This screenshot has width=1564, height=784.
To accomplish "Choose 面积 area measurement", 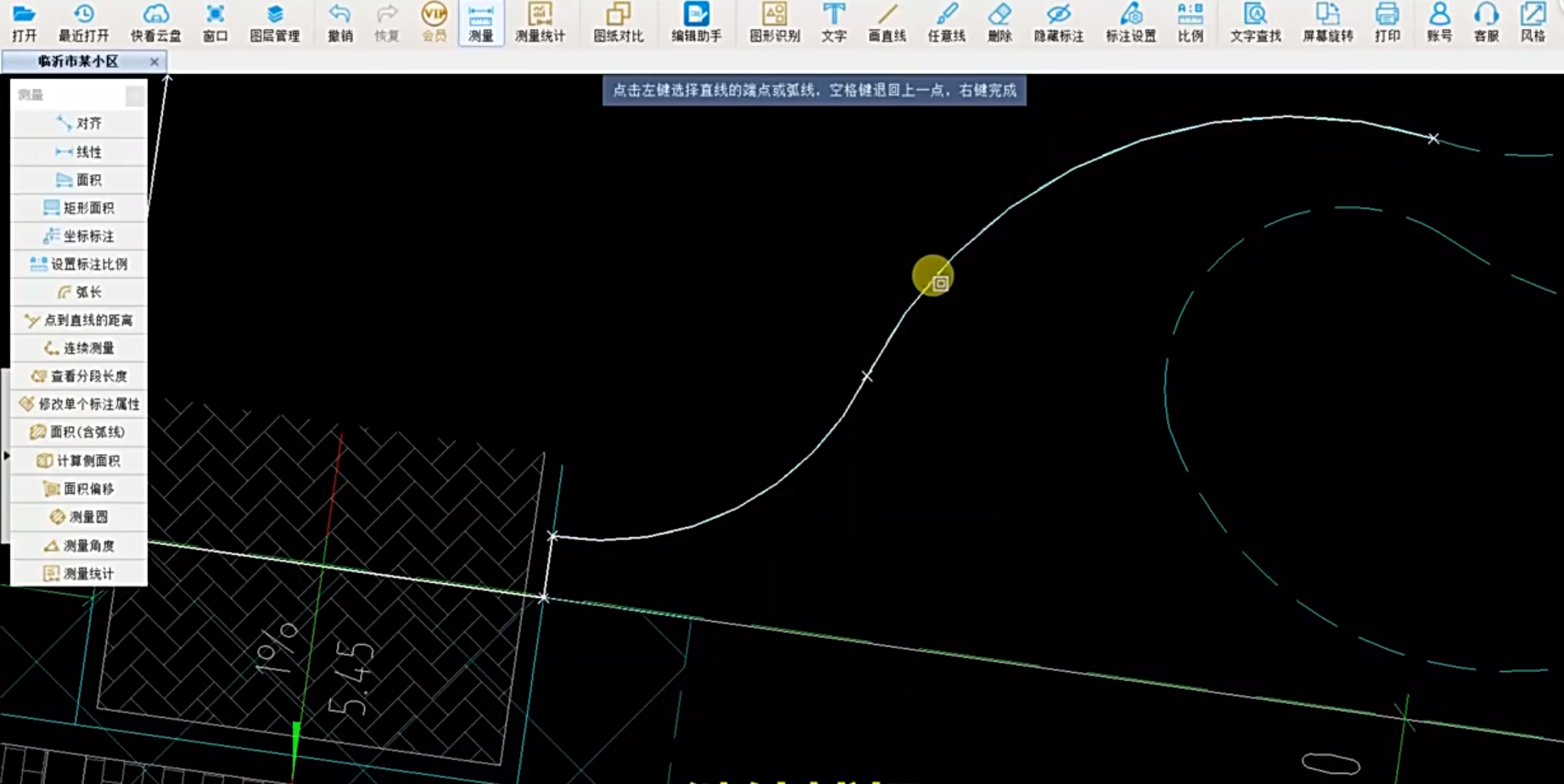I will 79,180.
